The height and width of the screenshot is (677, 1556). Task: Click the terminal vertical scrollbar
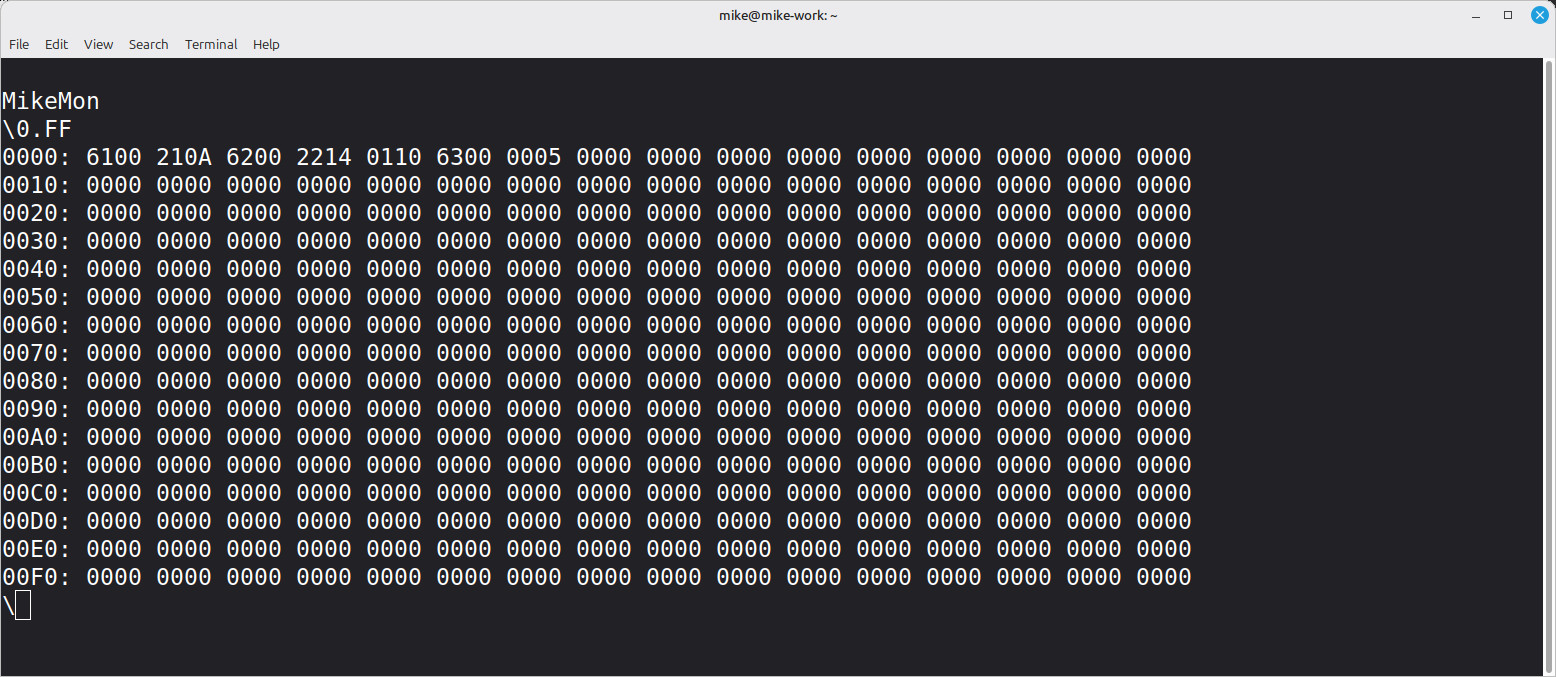[1549, 366]
